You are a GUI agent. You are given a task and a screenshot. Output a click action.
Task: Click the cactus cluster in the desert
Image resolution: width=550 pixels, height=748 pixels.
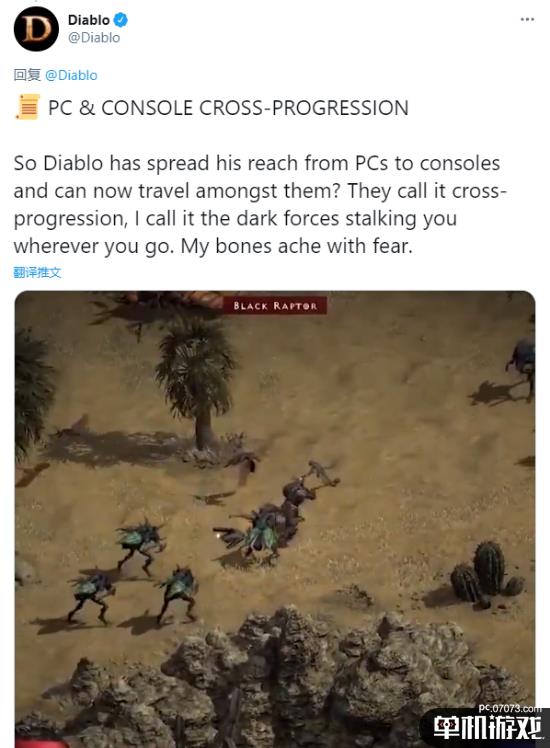click(x=486, y=575)
